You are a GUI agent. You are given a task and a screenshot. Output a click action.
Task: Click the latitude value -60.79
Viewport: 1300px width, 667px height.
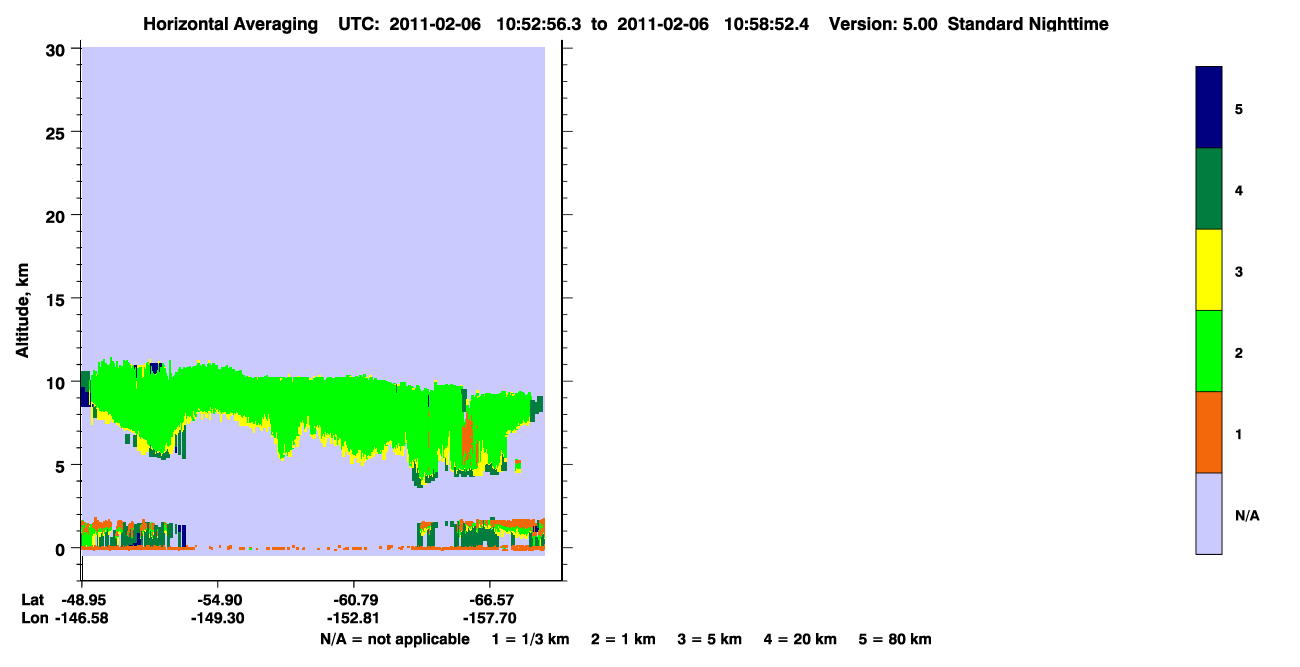tap(354, 599)
